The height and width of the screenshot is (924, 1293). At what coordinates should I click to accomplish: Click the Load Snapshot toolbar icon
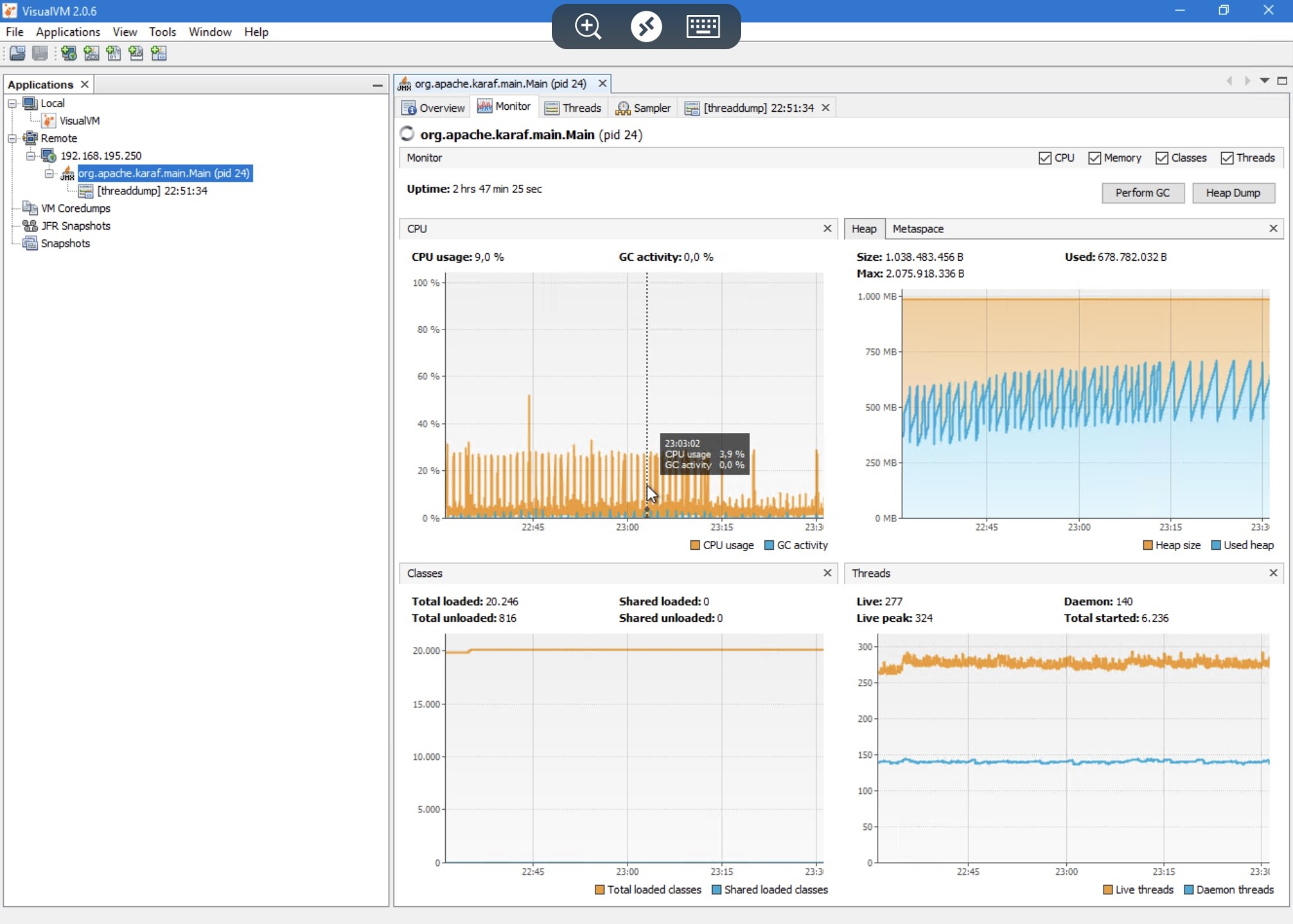pos(18,54)
